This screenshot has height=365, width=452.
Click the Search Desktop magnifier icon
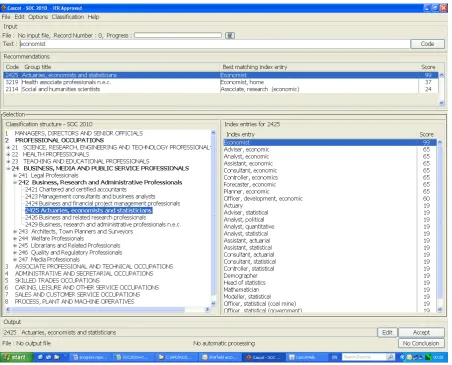coord(390,357)
